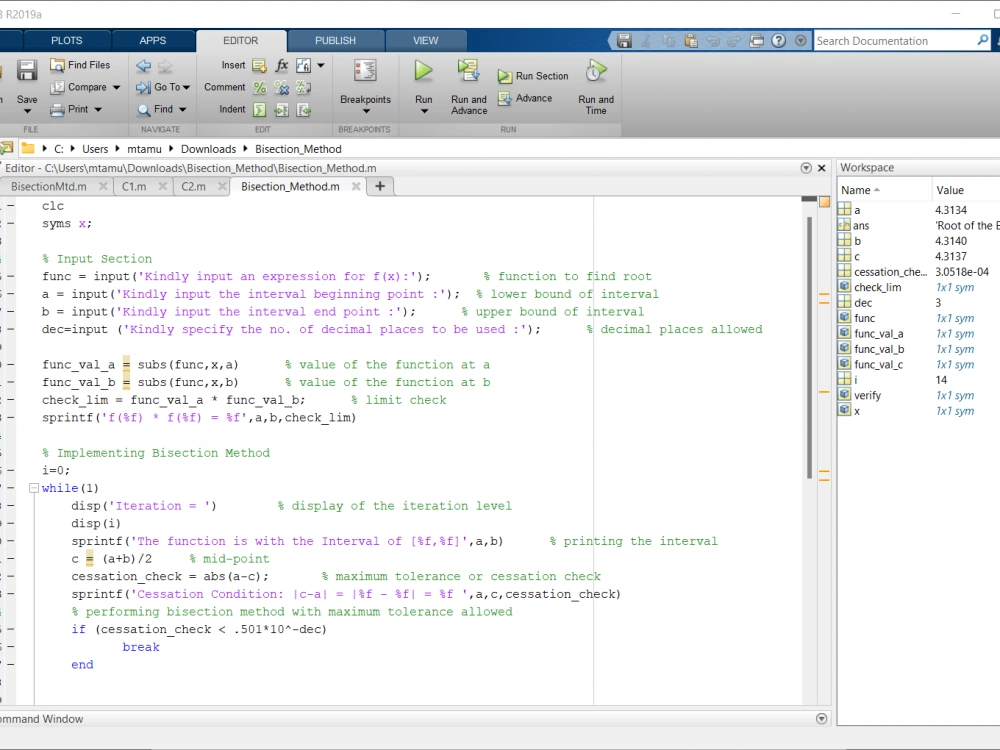The height and width of the screenshot is (750, 1000).
Task: Open Editor panel actions menu arrow
Action: tap(806, 168)
